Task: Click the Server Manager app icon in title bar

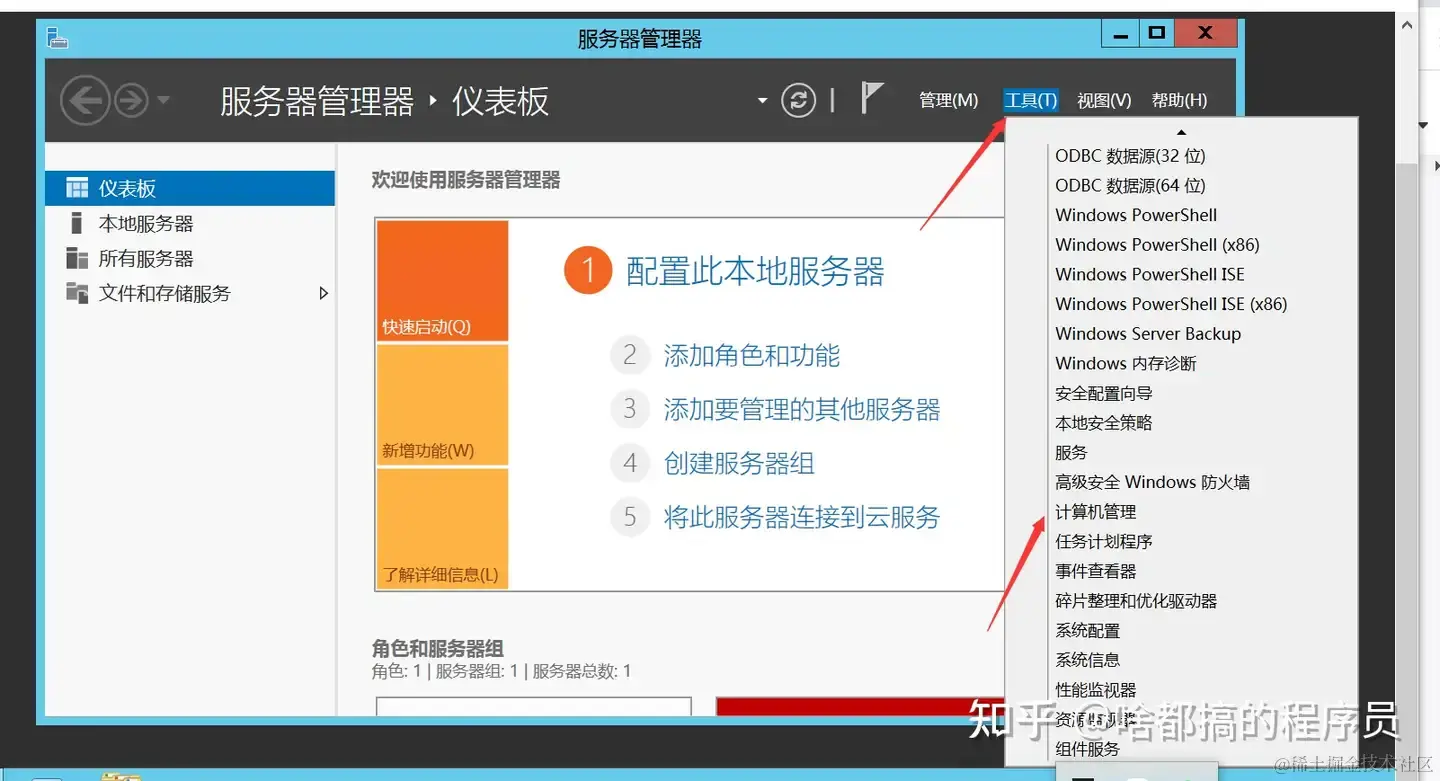Action: point(57,38)
